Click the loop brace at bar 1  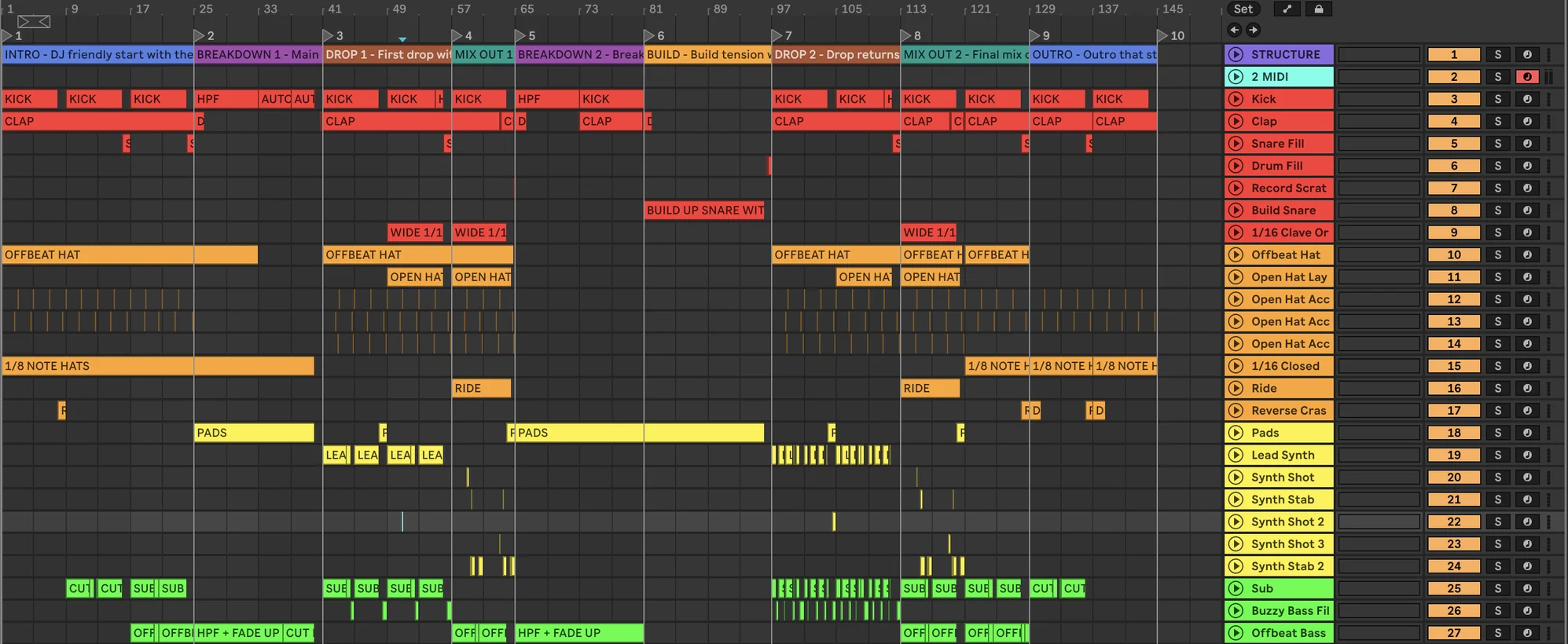(x=34, y=21)
